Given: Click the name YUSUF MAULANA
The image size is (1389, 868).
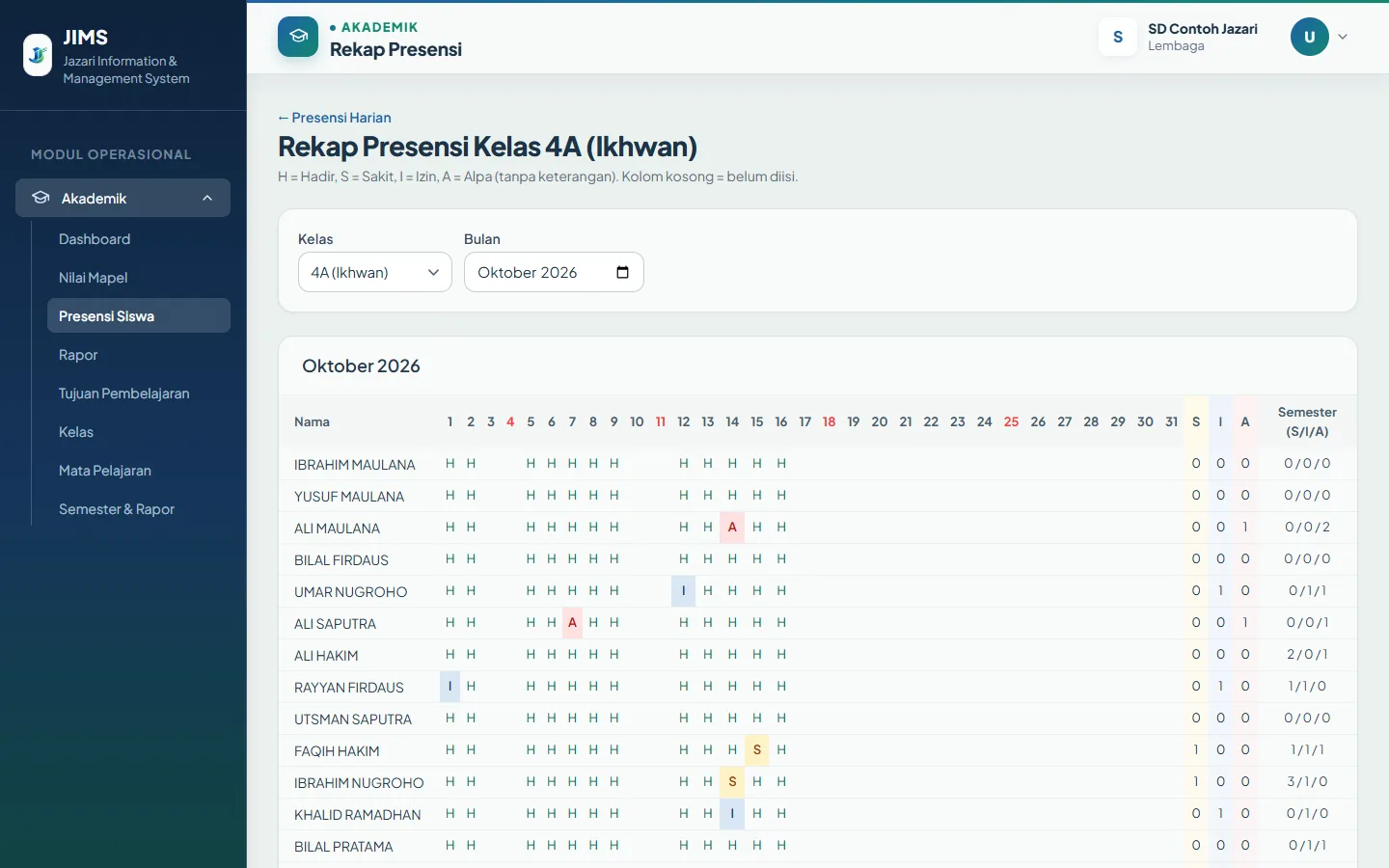Looking at the screenshot, I should 349,497.
